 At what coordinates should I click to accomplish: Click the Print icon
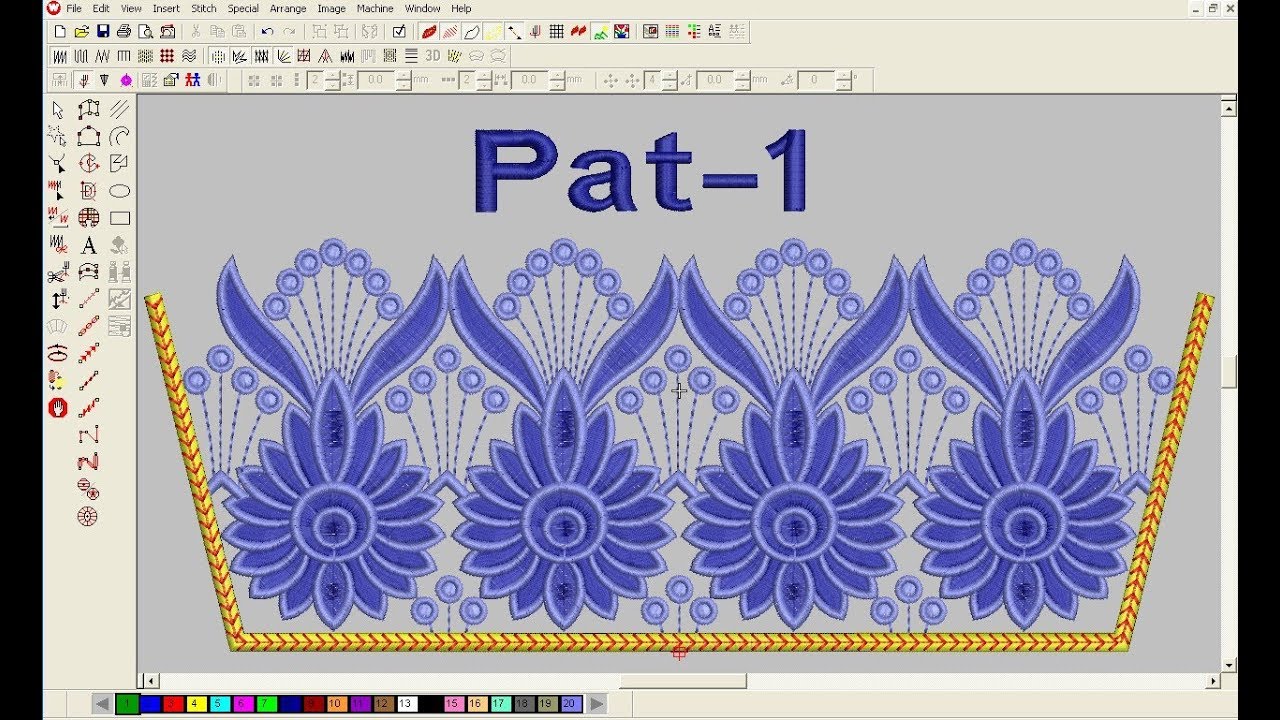pyautogui.click(x=124, y=32)
